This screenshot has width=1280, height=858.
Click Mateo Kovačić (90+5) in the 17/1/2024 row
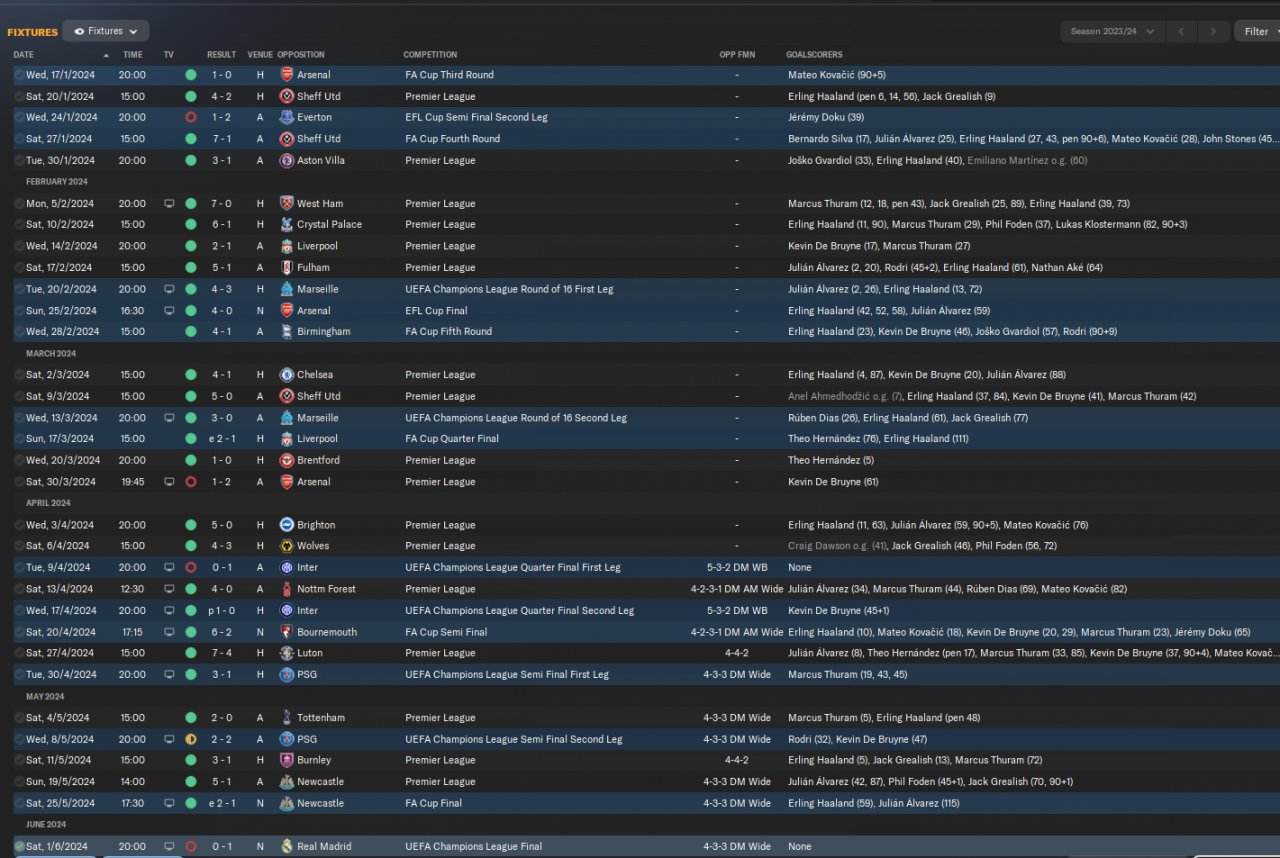click(x=837, y=75)
